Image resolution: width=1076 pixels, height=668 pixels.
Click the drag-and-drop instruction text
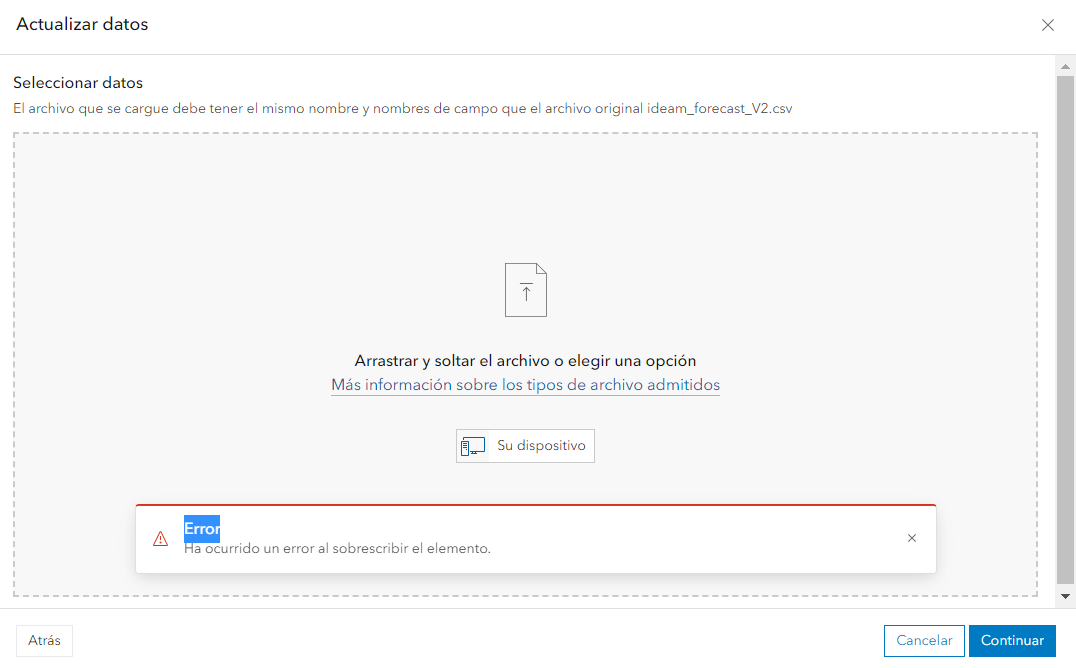point(525,361)
